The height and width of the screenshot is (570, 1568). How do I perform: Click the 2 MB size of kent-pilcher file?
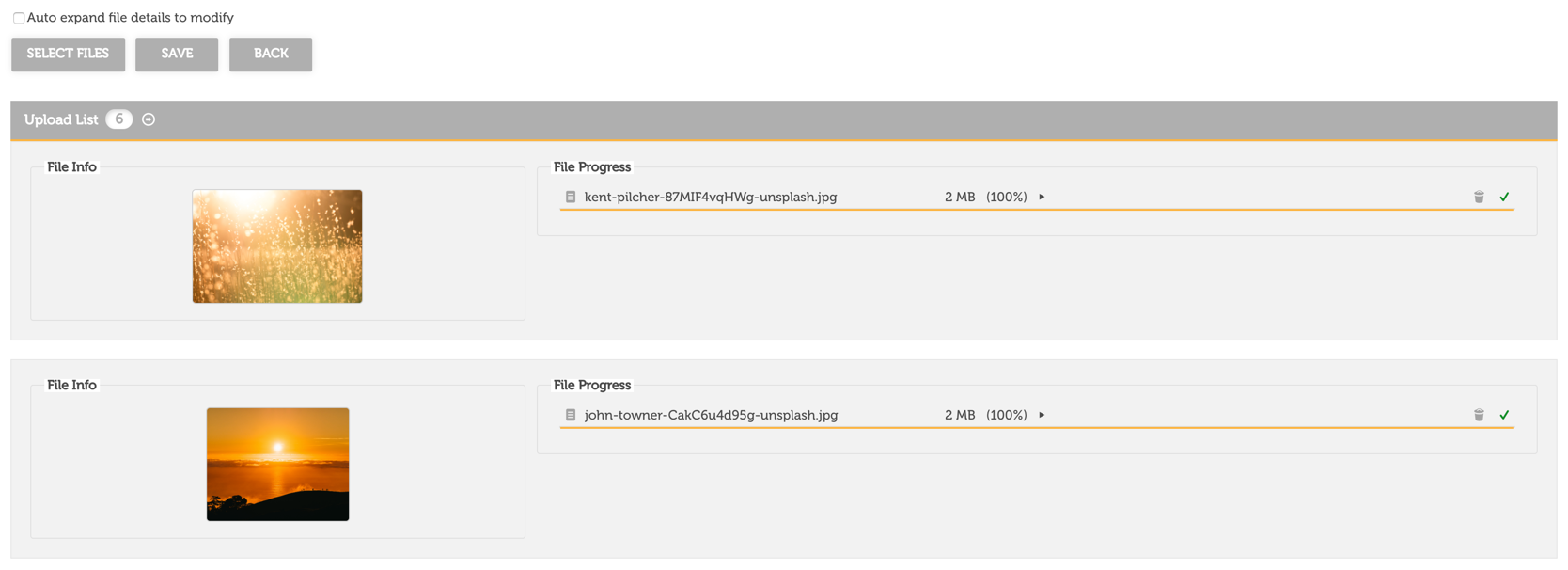point(960,198)
